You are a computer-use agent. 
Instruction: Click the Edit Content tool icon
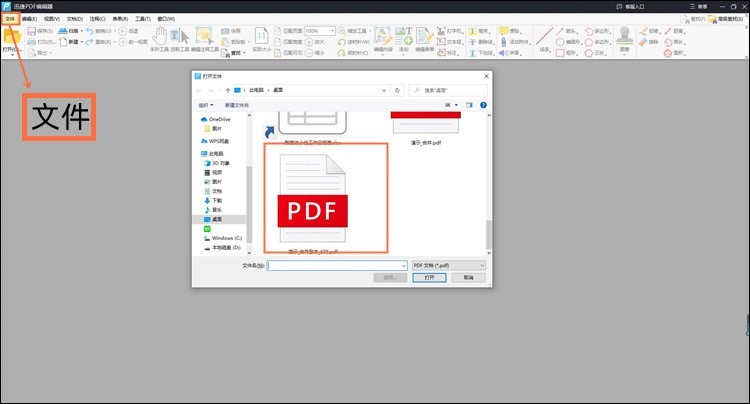click(x=382, y=36)
